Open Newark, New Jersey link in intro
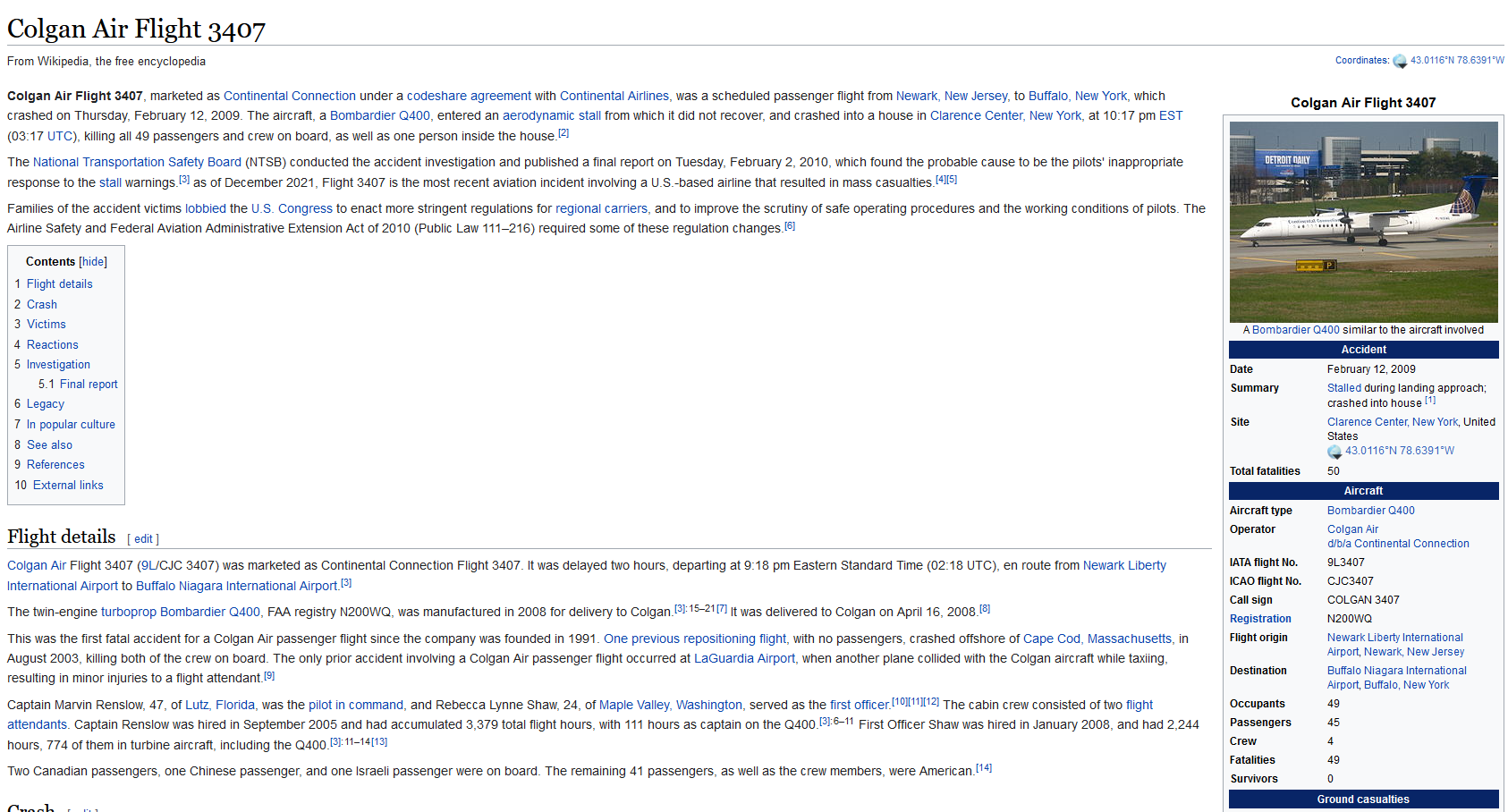This screenshot has height=812, width=1508. pyautogui.click(x=953, y=96)
